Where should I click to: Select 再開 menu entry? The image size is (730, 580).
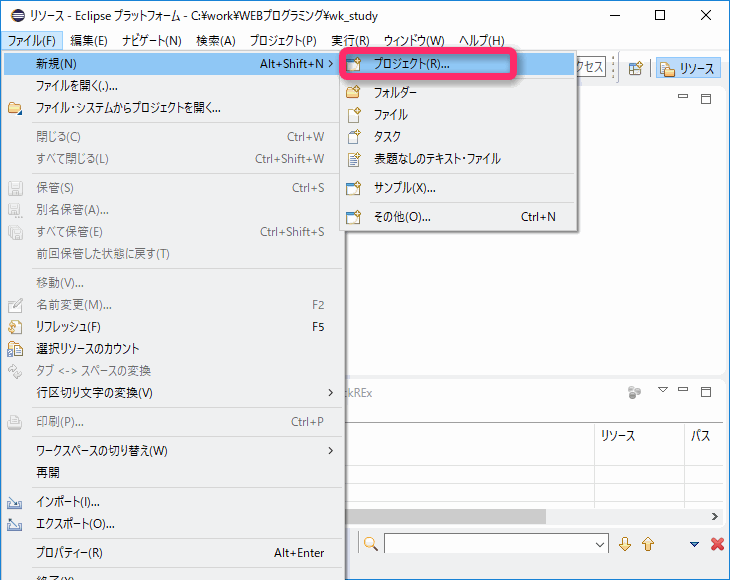tap(172, 472)
